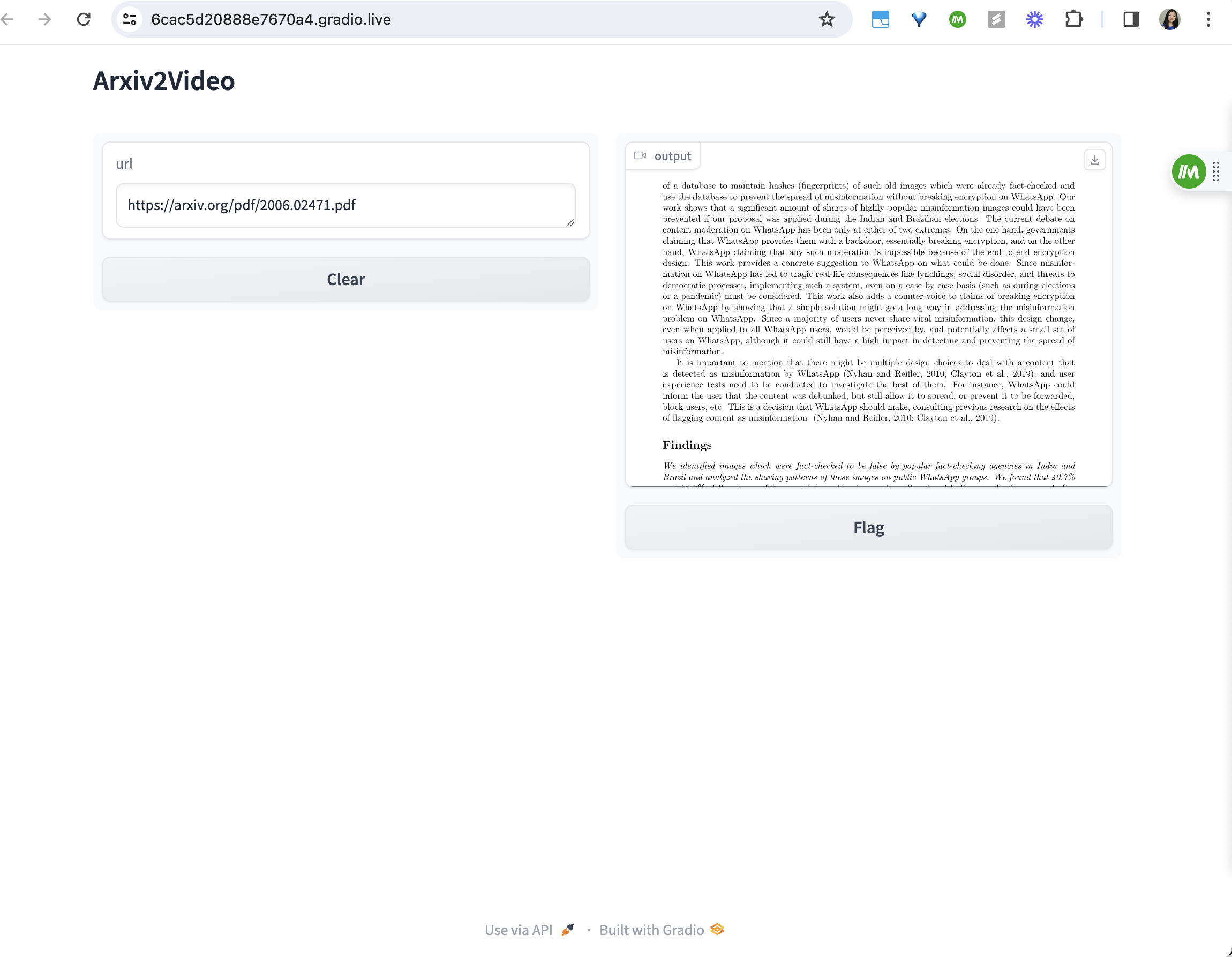Download the output video
The width and height of the screenshot is (1232, 957).
coord(1094,160)
